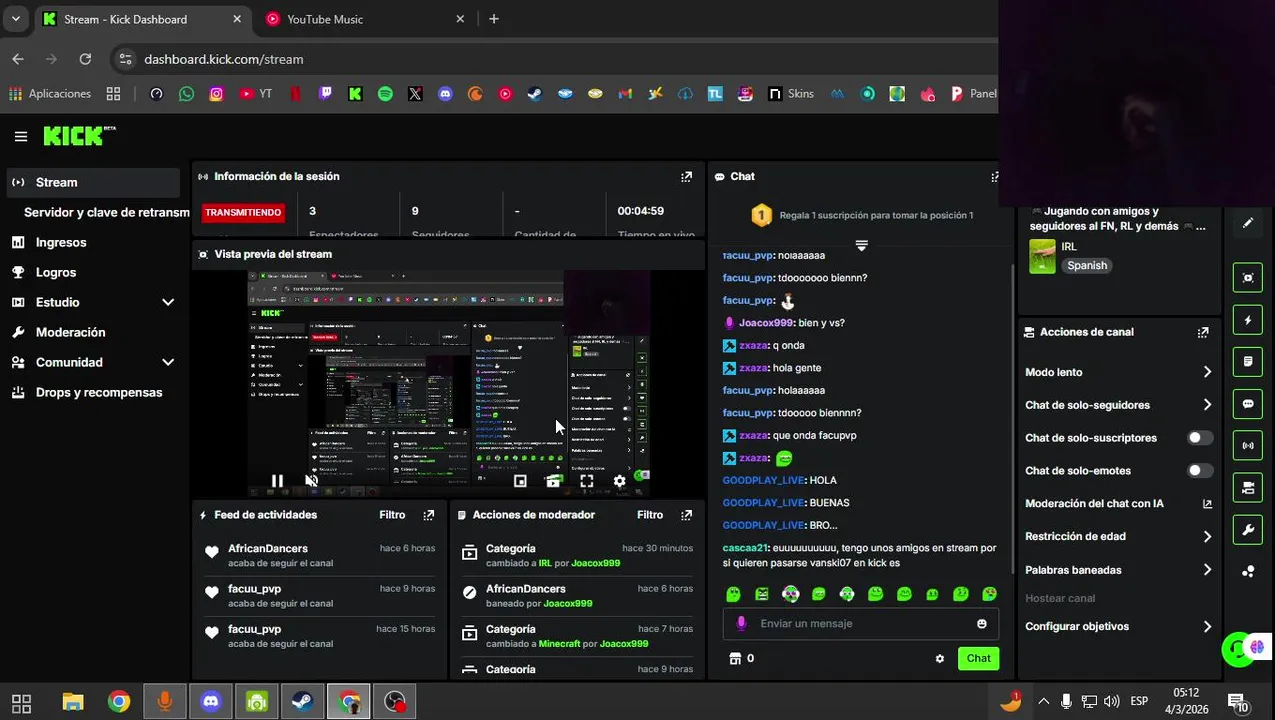
Task: Click the broadcast signal widget in right strip
Action: [x=1248, y=446]
